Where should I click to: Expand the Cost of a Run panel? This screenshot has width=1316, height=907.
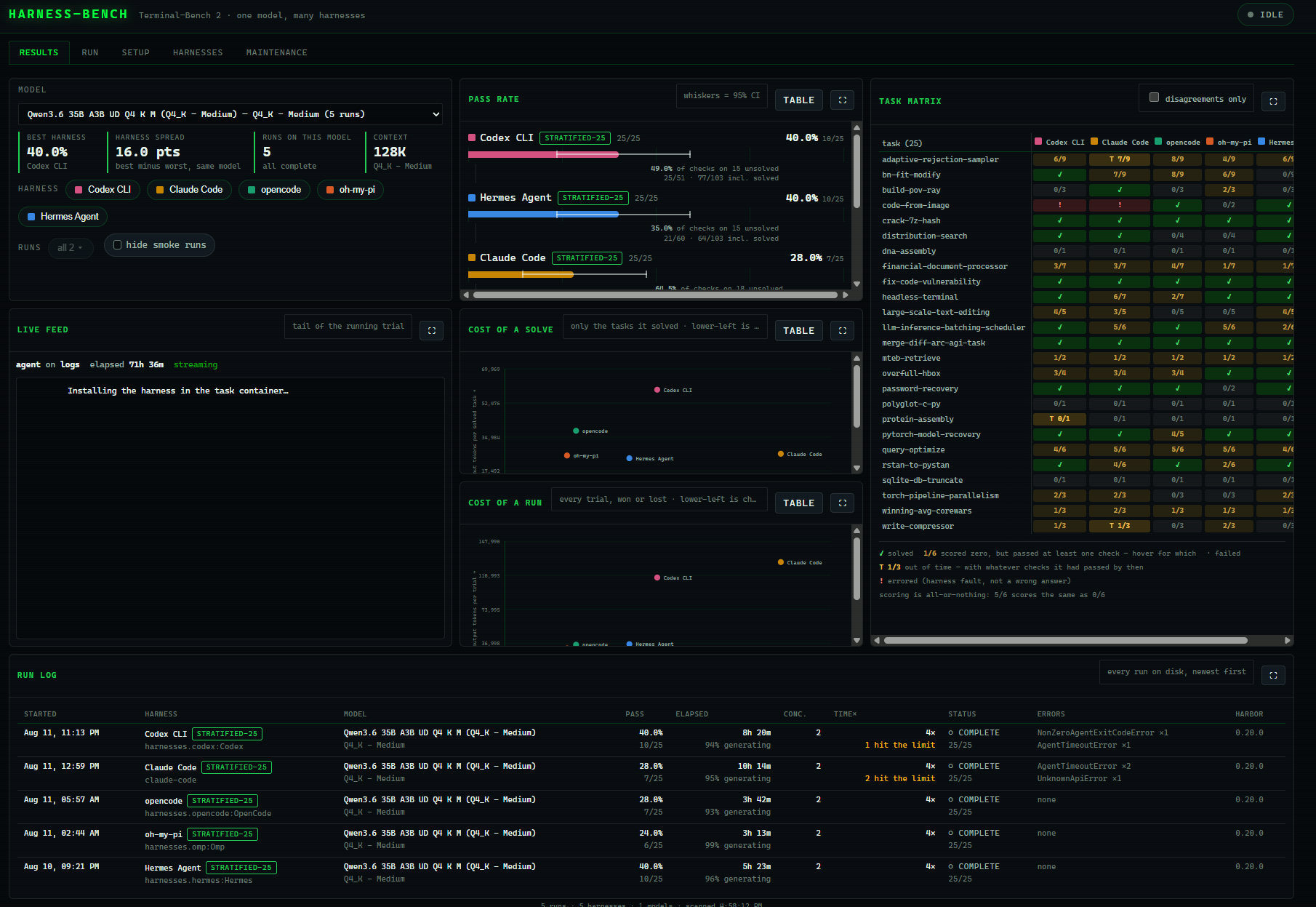pyautogui.click(x=842, y=503)
